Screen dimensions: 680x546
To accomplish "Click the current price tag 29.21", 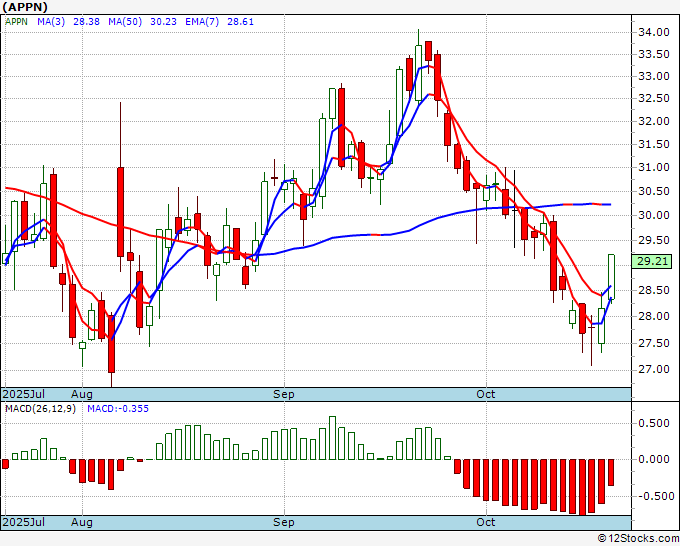I will tap(652, 262).
